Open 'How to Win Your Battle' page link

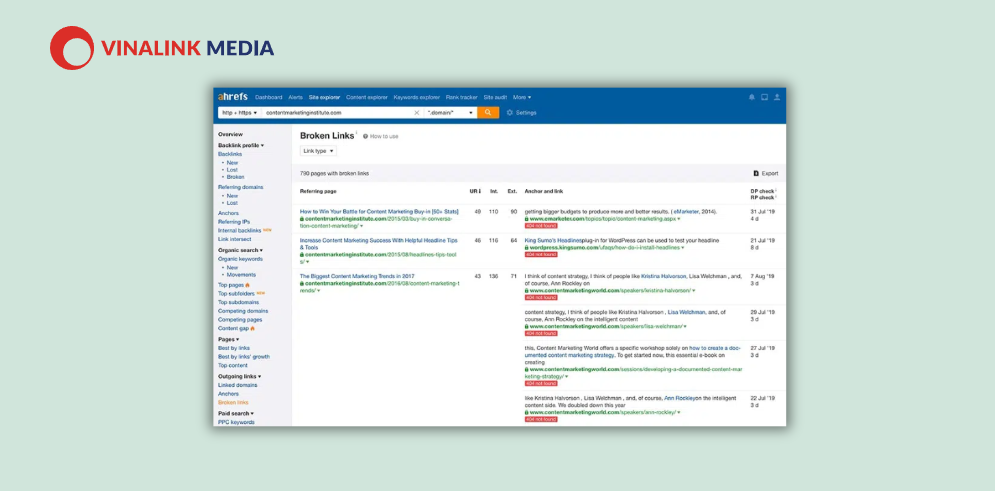click(379, 211)
